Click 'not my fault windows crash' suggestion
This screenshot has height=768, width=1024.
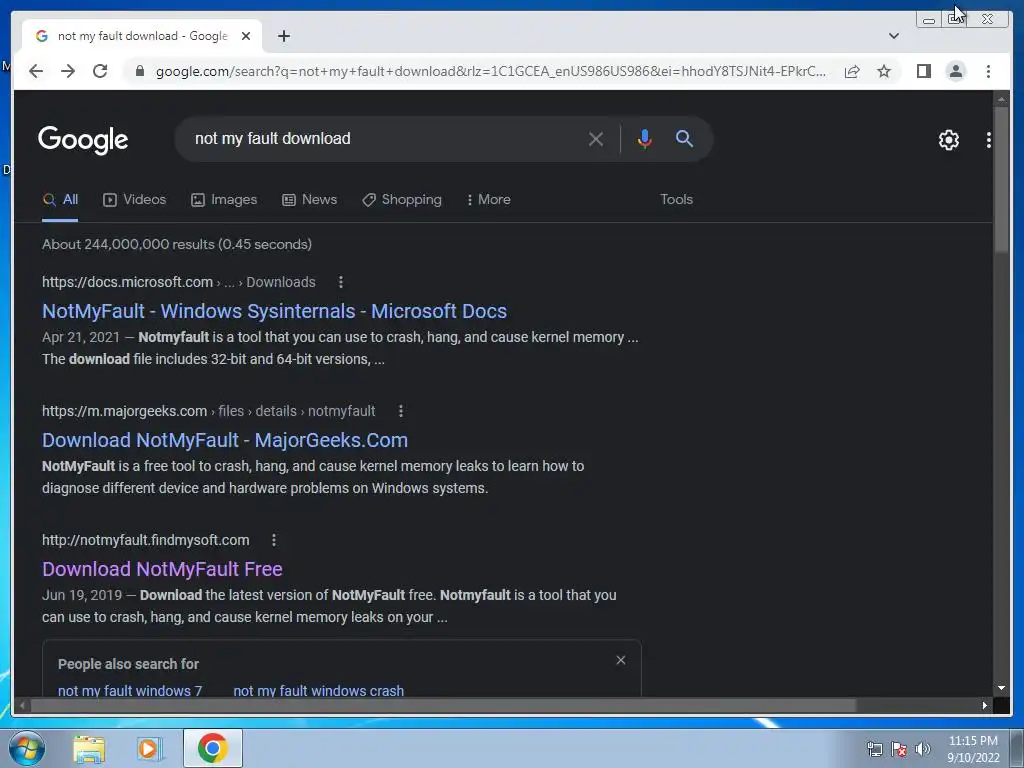(x=319, y=690)
